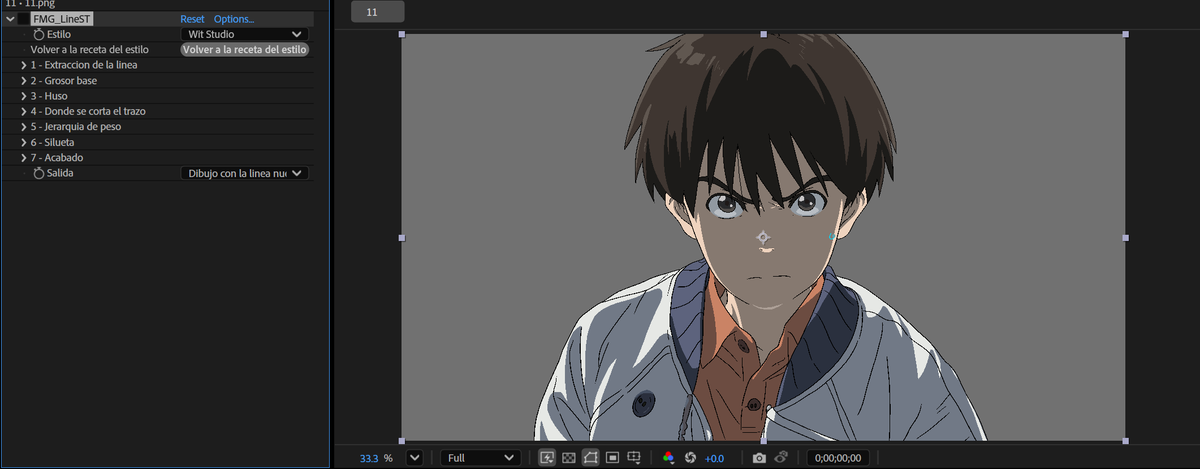
Task: Click the Estilo property label
Action: (x=59, y=34)
